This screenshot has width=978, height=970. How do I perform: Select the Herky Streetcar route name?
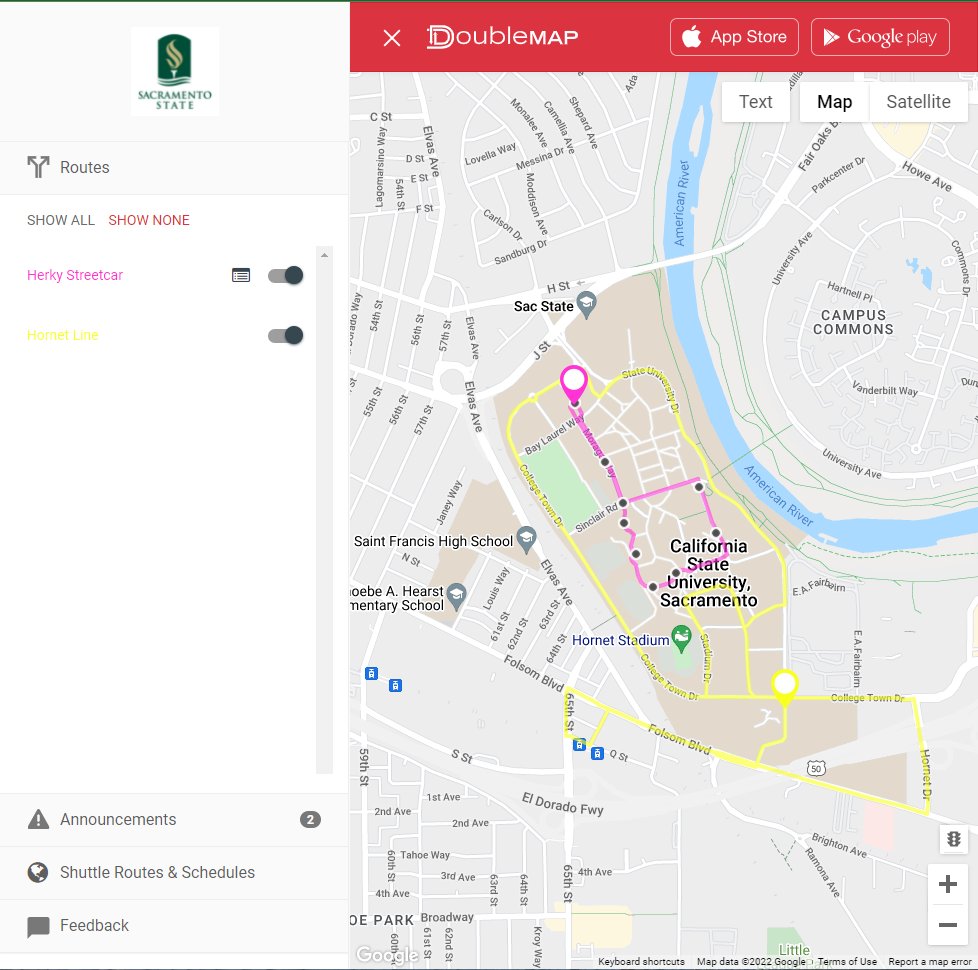point(75,275)
